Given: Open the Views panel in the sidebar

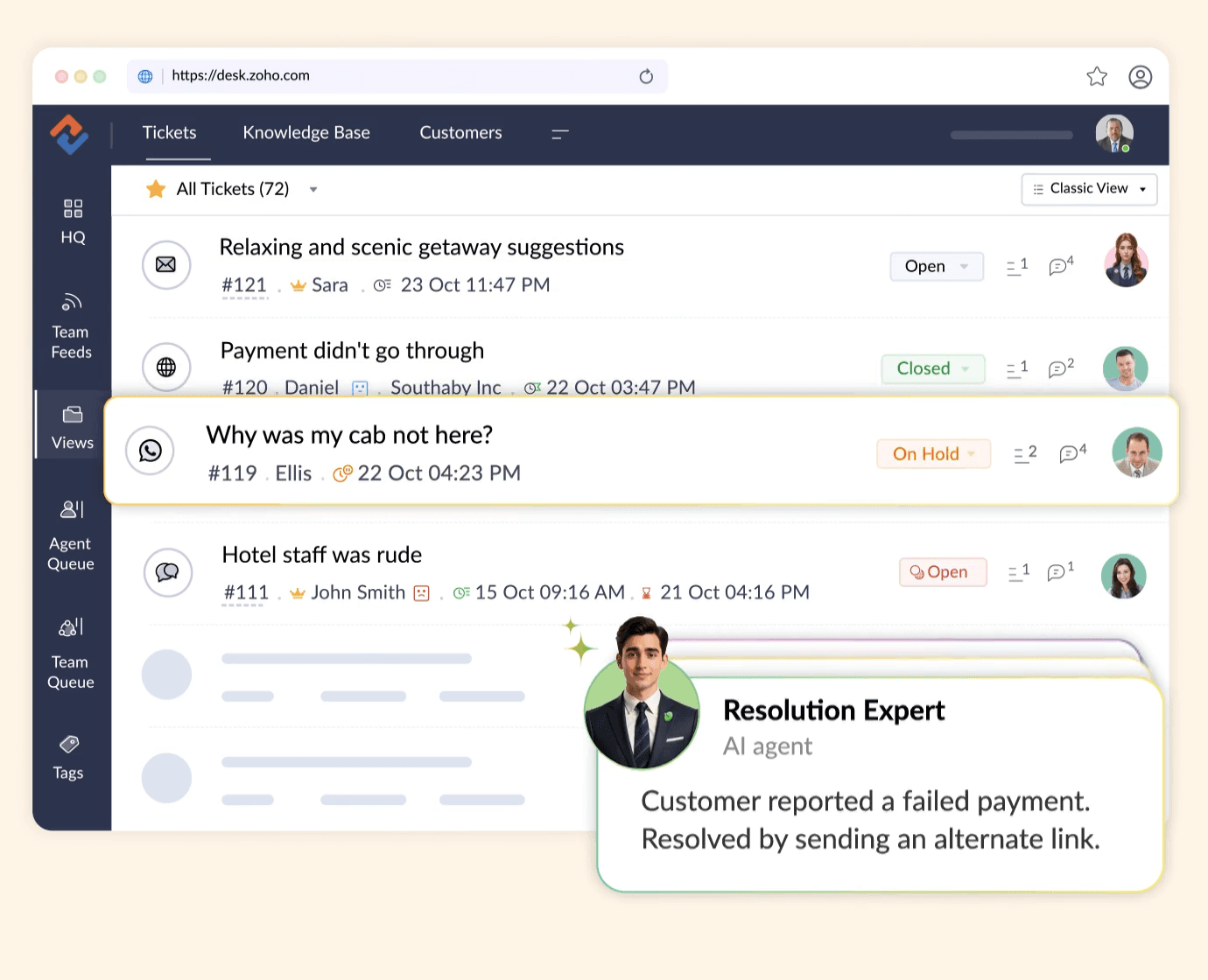Looking at the screenshot, I should coord(71,425).
